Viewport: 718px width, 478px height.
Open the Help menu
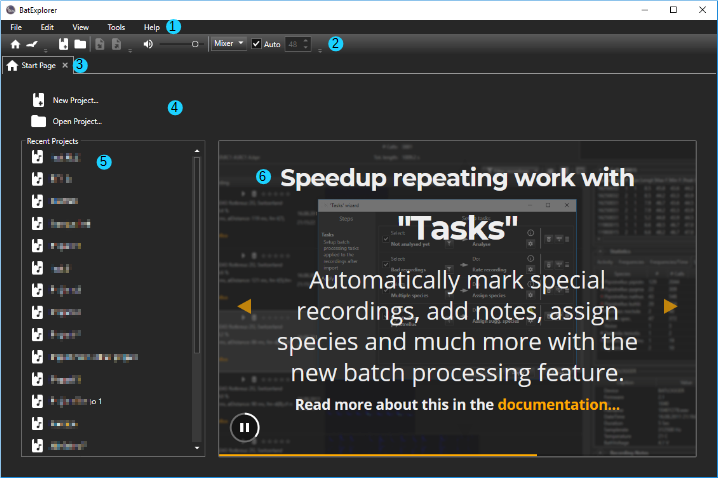point(152,27)
